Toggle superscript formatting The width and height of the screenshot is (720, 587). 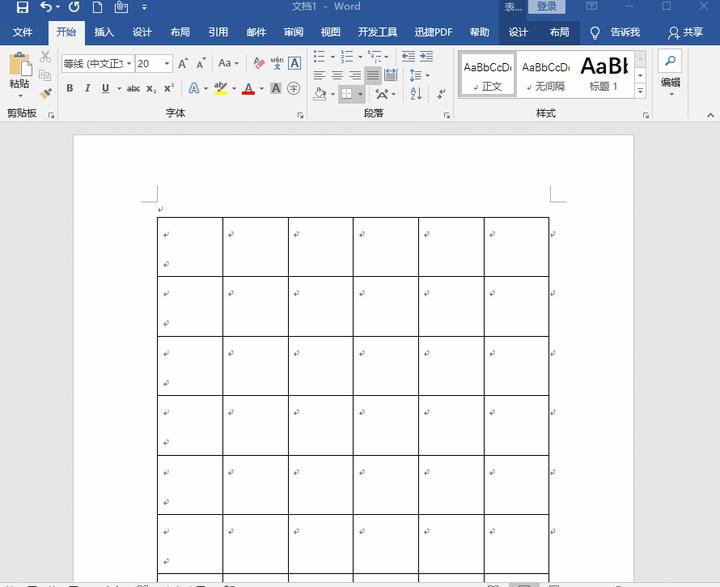coord(169,88)
